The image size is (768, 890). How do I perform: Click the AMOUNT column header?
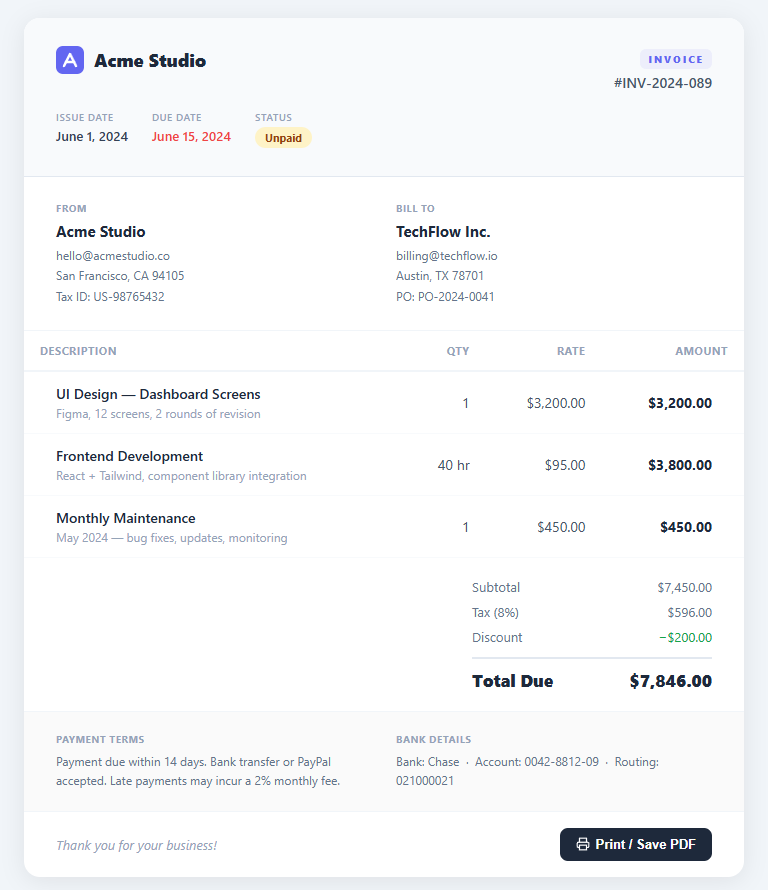tap(701, 351)
